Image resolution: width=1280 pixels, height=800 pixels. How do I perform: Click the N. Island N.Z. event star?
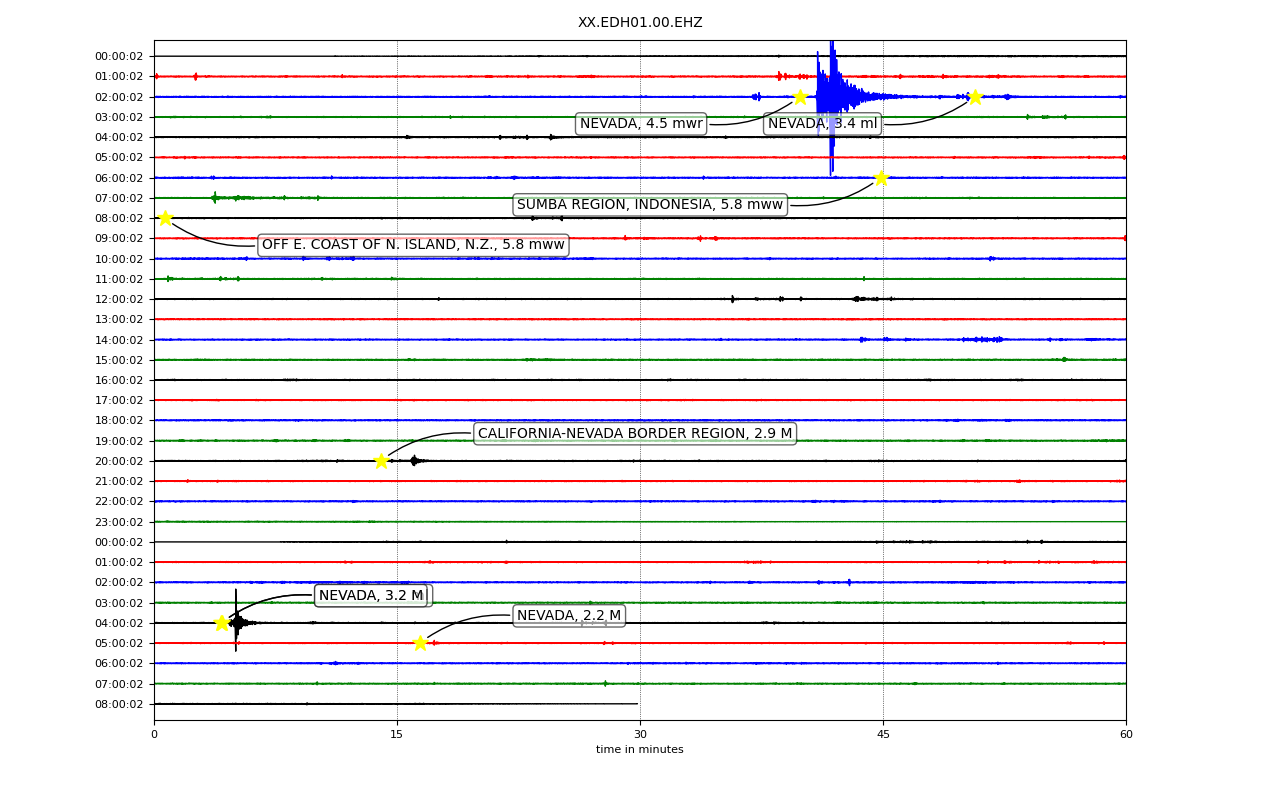(x=165, y=218)
